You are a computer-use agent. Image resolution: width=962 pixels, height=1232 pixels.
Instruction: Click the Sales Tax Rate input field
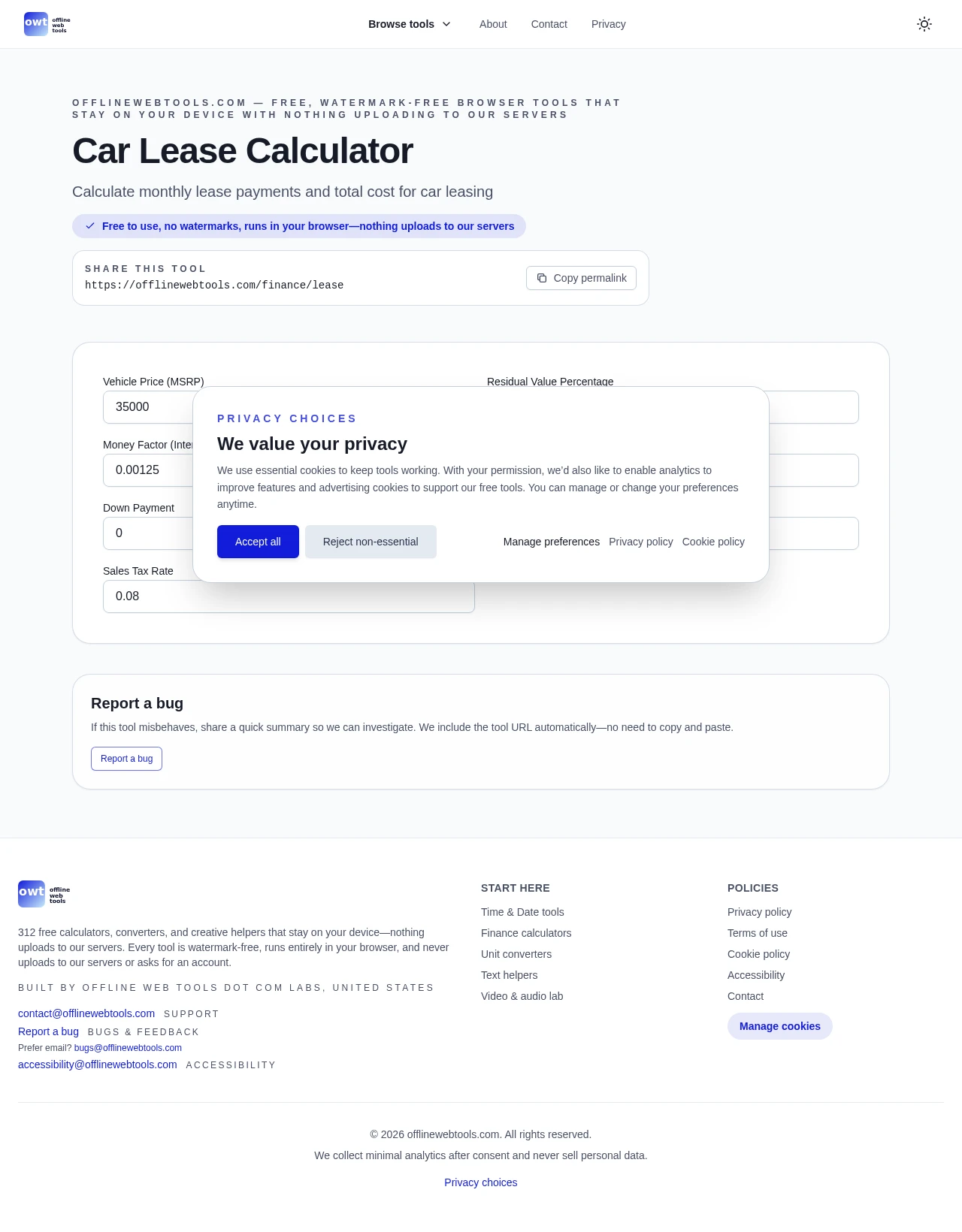click(x=289, y=596)
